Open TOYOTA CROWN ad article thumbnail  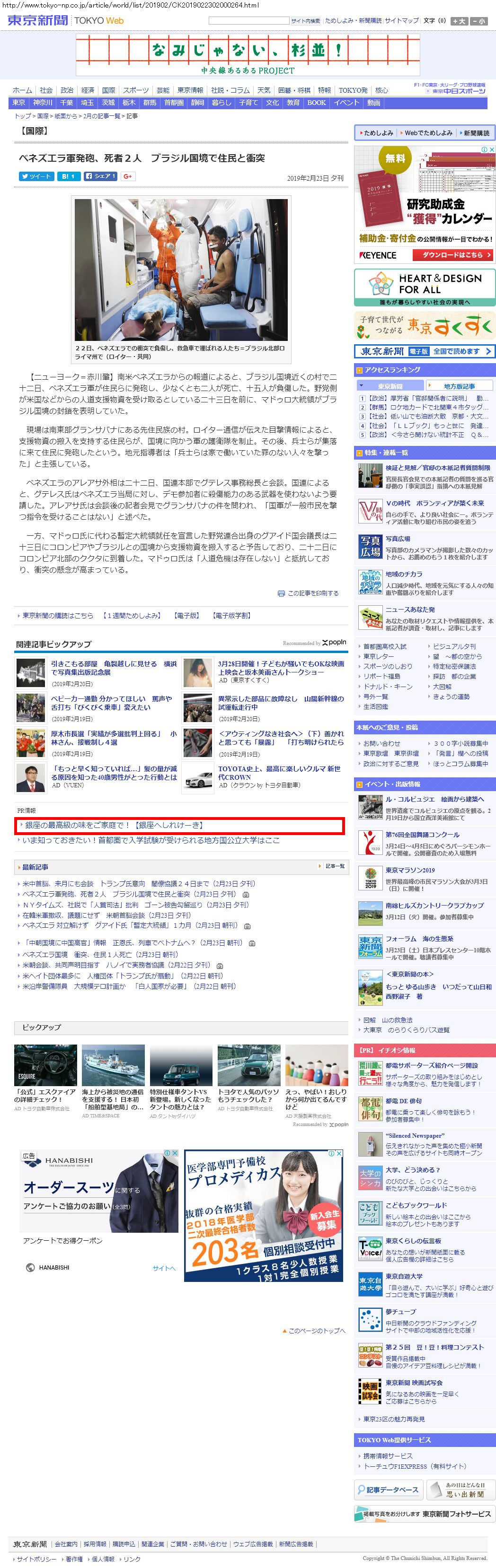click(x=197, y=778)
